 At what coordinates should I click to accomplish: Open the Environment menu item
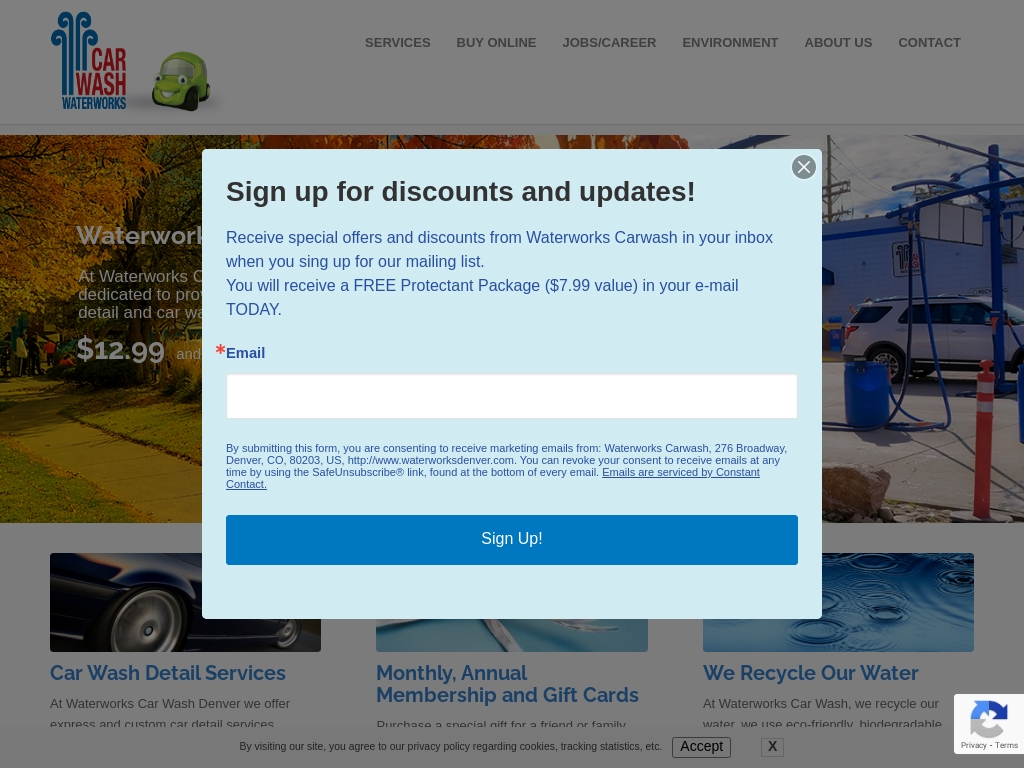(x=730, y=42)
